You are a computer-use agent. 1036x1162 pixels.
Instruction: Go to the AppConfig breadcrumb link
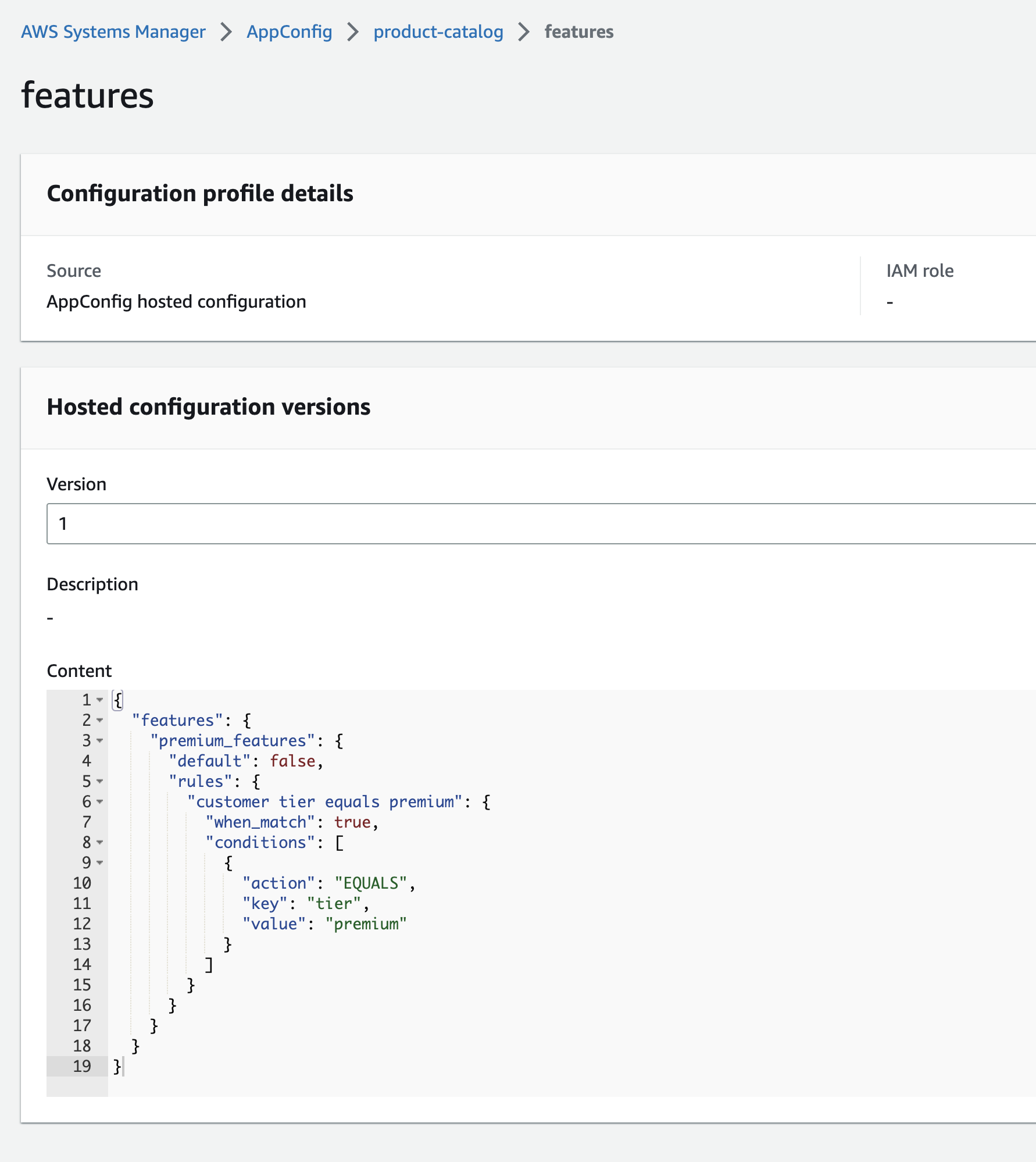[289, 31]
